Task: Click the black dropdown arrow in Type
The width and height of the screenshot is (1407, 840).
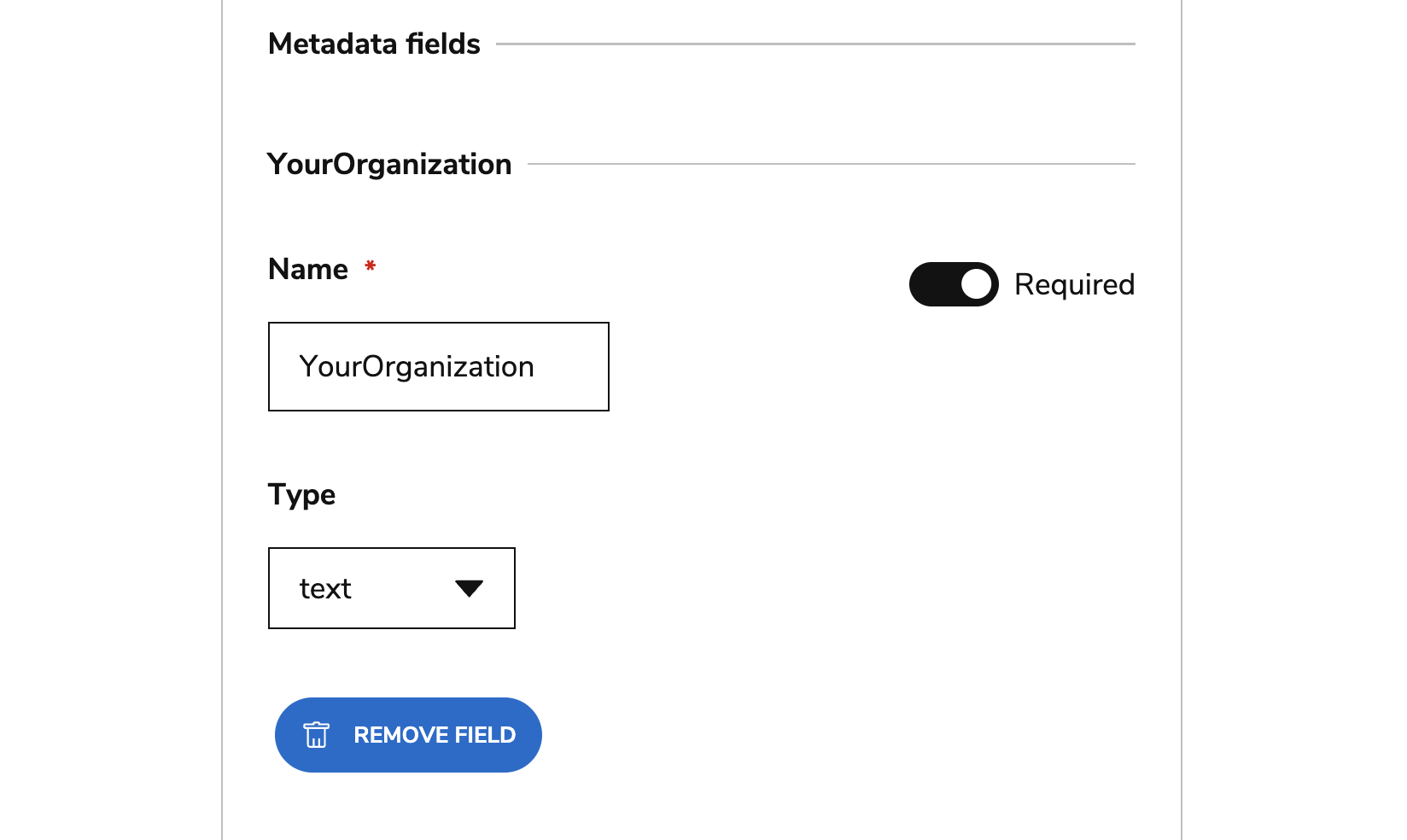Action: point(469,588)
